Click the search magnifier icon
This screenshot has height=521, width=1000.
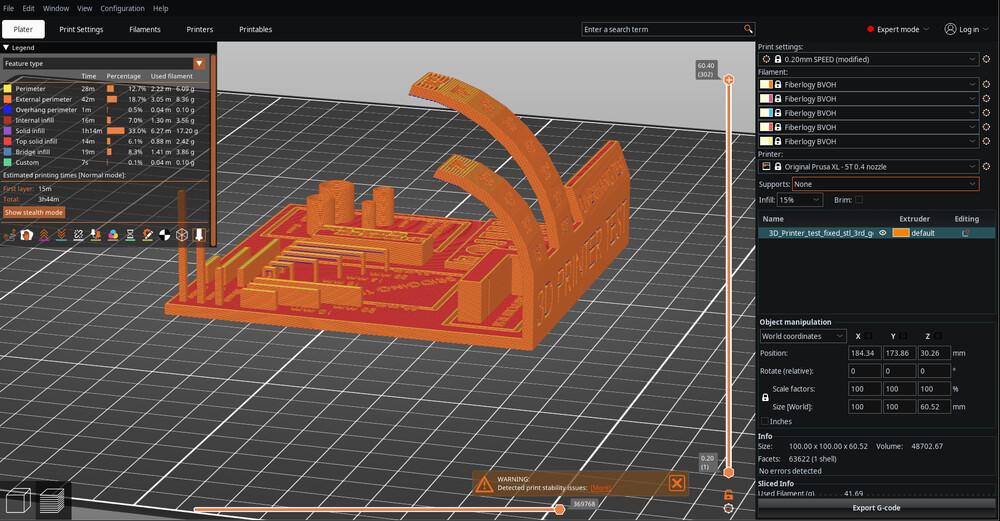click(x=748, y=29)
